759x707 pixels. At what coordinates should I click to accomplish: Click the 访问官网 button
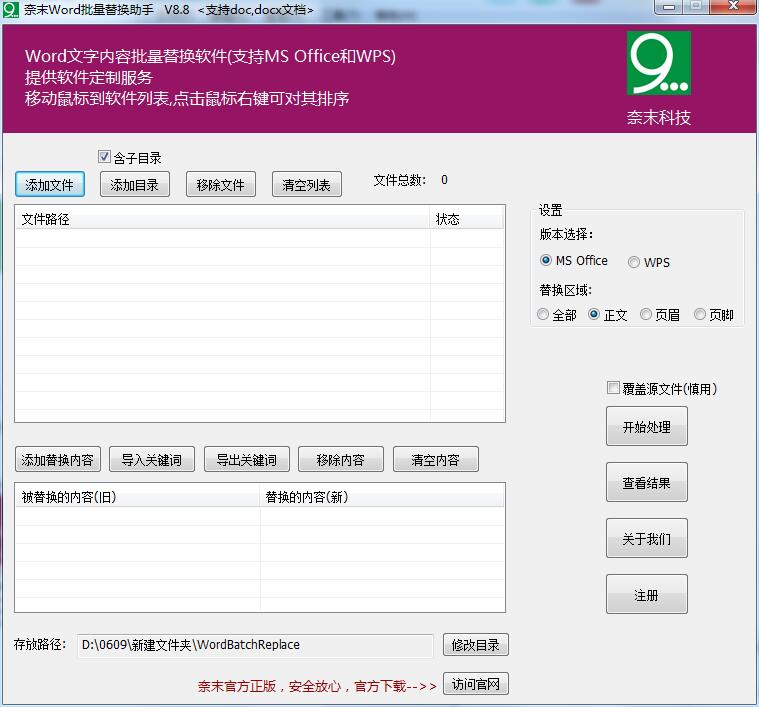476,684
